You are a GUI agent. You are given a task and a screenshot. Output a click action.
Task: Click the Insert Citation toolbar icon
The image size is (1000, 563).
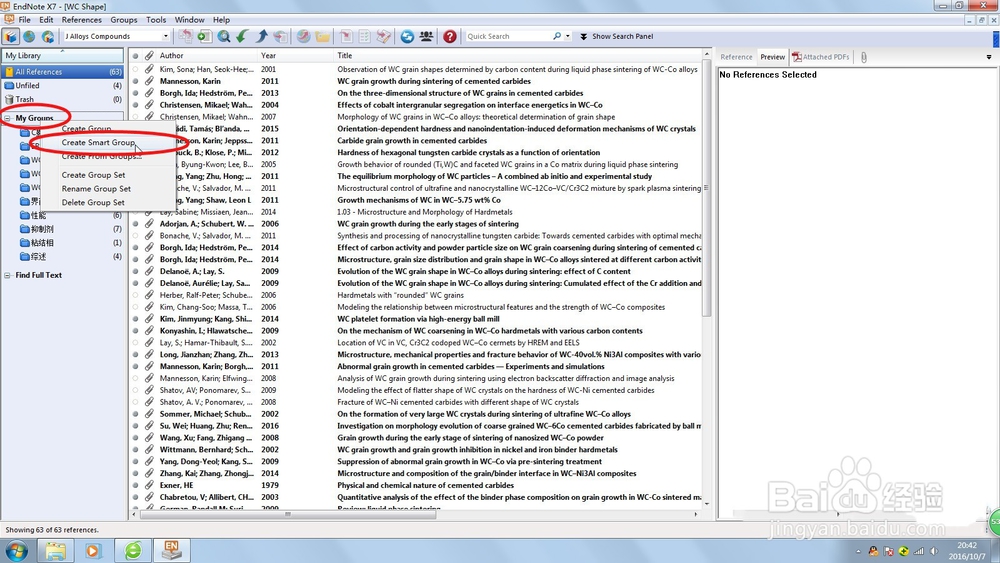coord(346,36)
